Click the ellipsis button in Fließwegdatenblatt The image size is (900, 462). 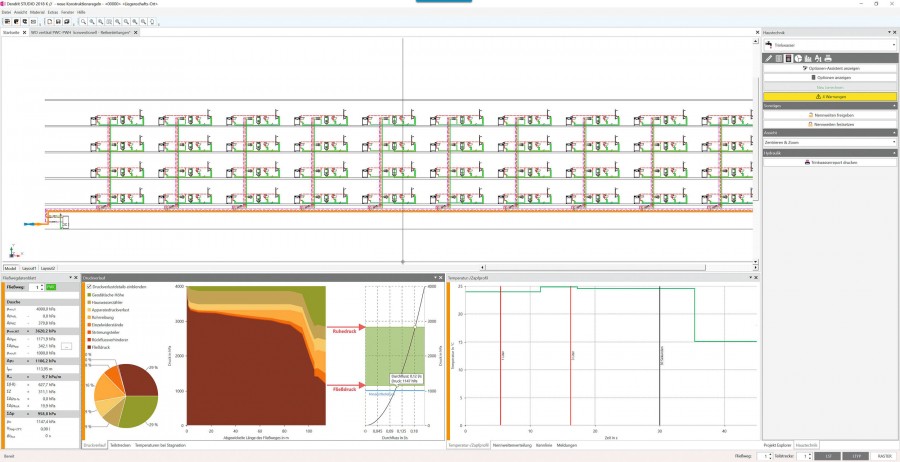(66, 346)
